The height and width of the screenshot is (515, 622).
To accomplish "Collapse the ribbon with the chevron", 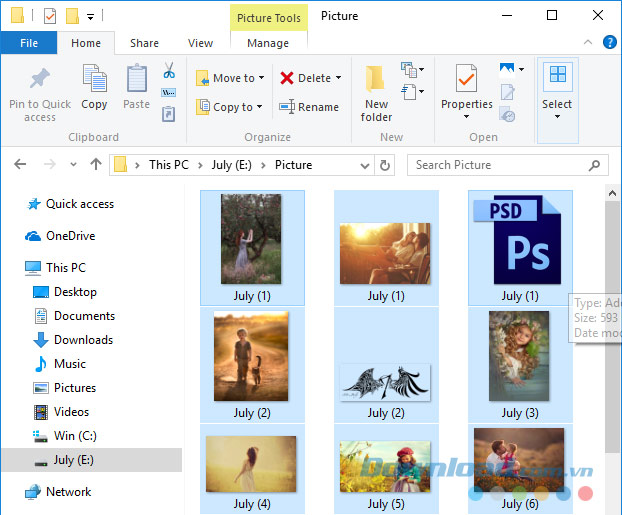I will pos(588,42).
